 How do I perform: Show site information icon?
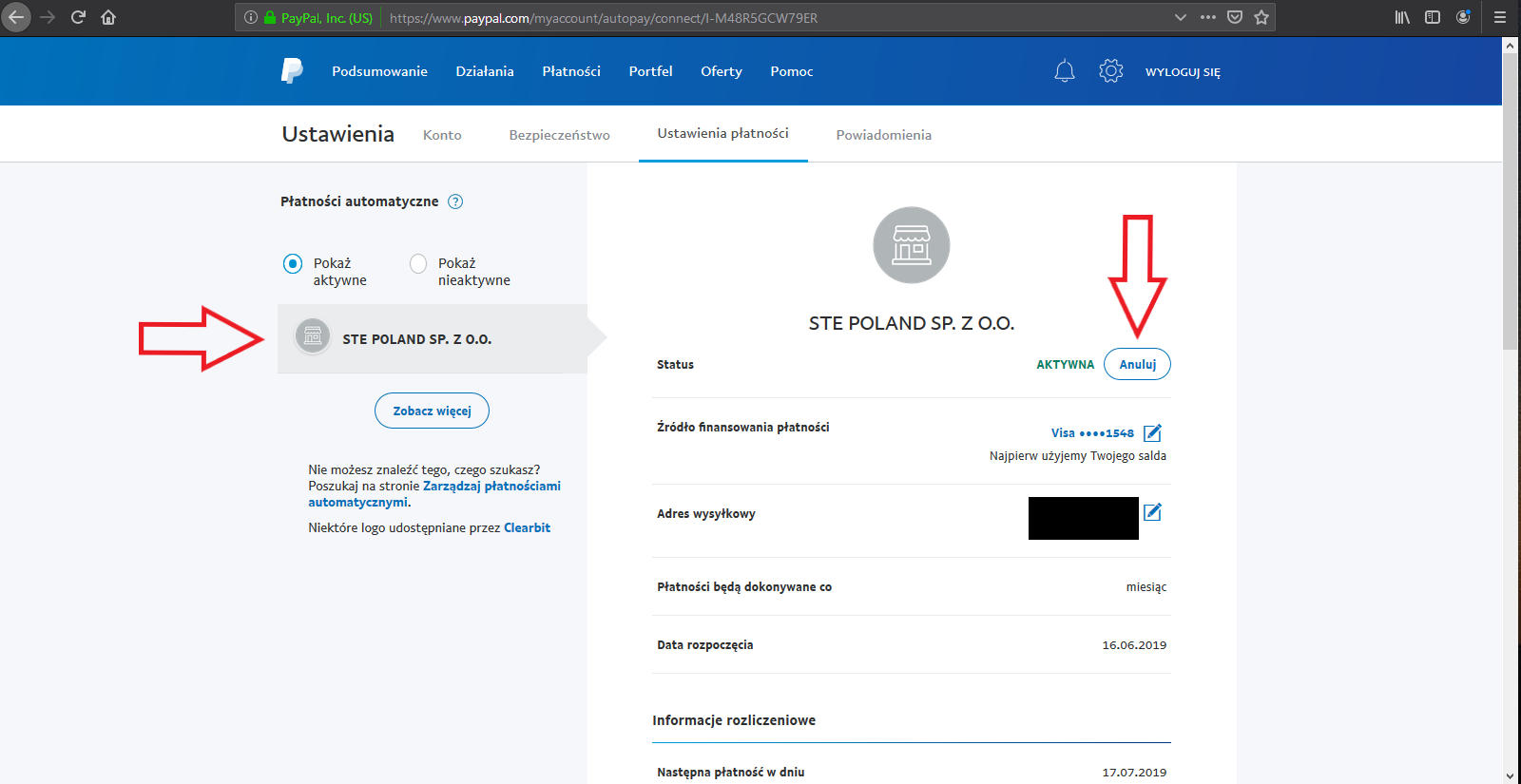click(250, 17)
